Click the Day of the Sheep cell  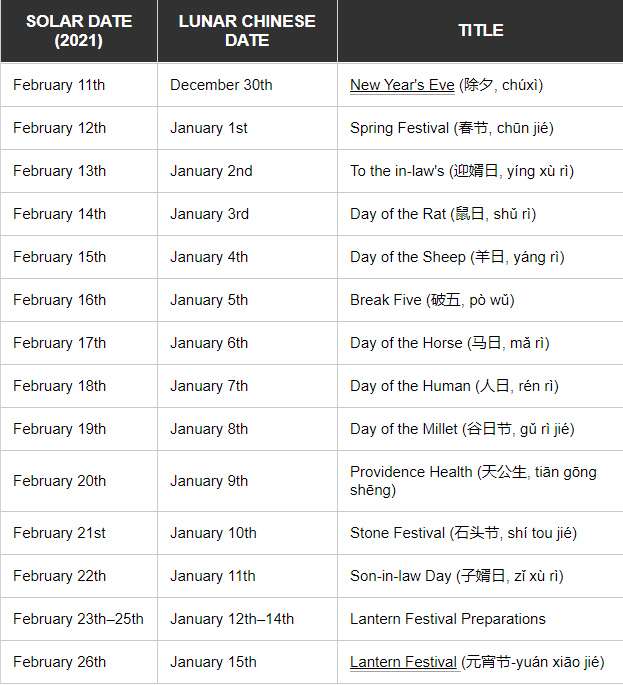pyautogui.click(x=481, y=257)
